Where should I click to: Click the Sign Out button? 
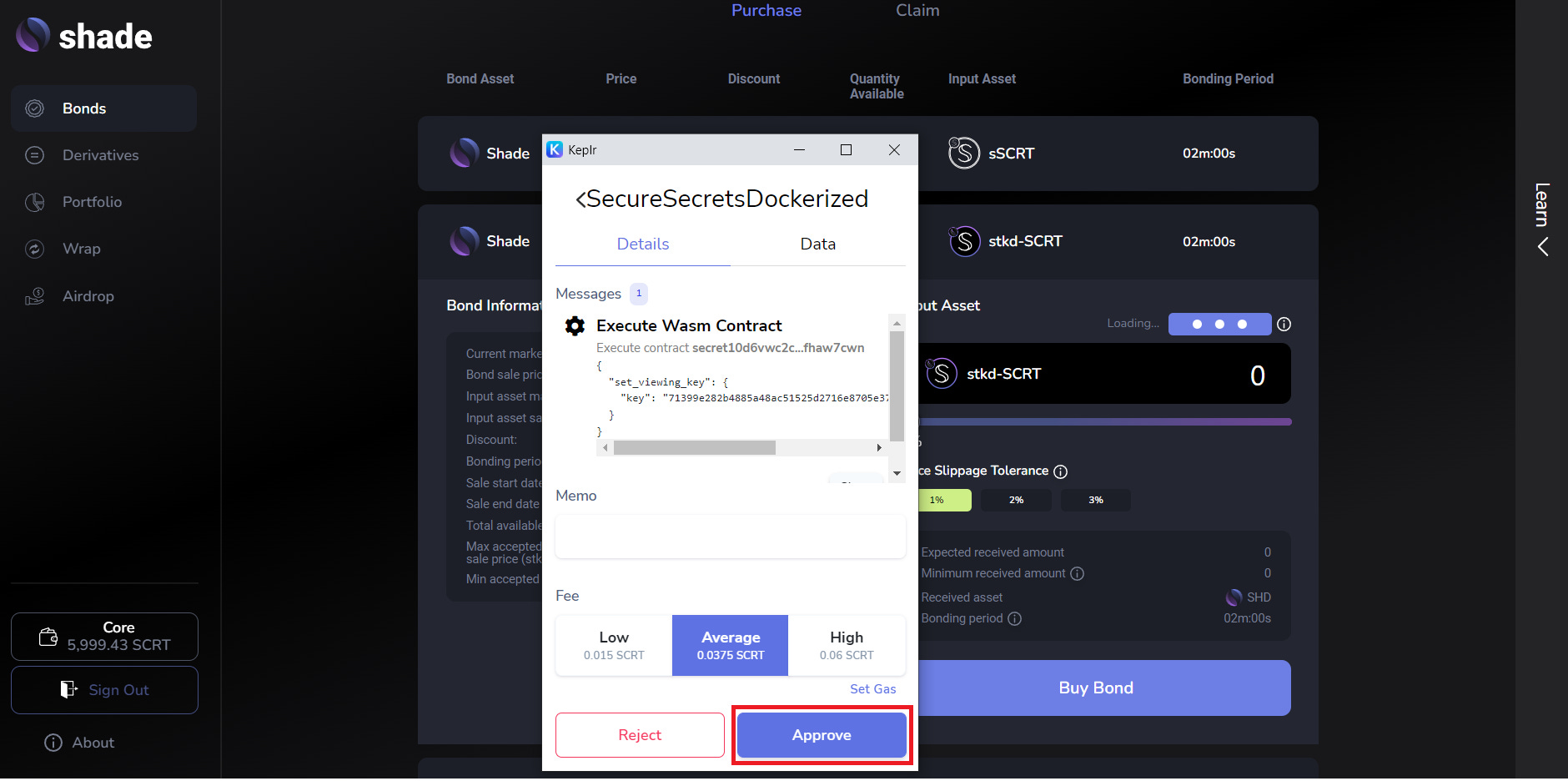pos(104,690)
